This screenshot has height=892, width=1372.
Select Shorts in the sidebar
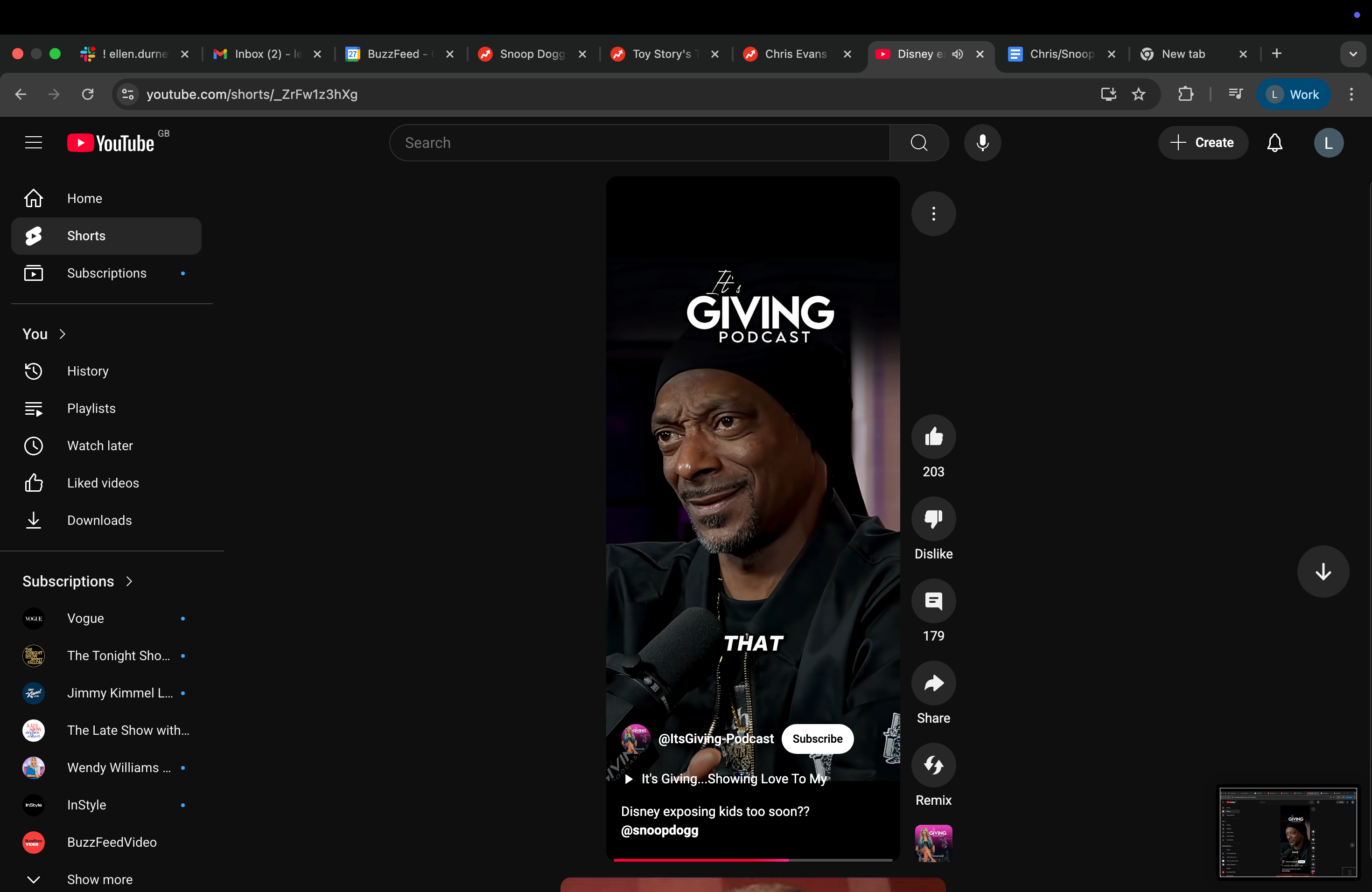coord(86,236)
